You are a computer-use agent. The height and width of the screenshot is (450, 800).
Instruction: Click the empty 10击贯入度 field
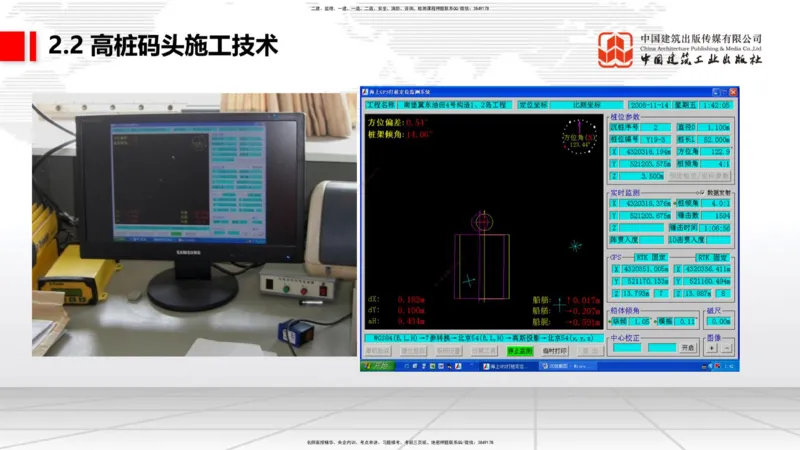pyautogui.click(x=718, y=240)
